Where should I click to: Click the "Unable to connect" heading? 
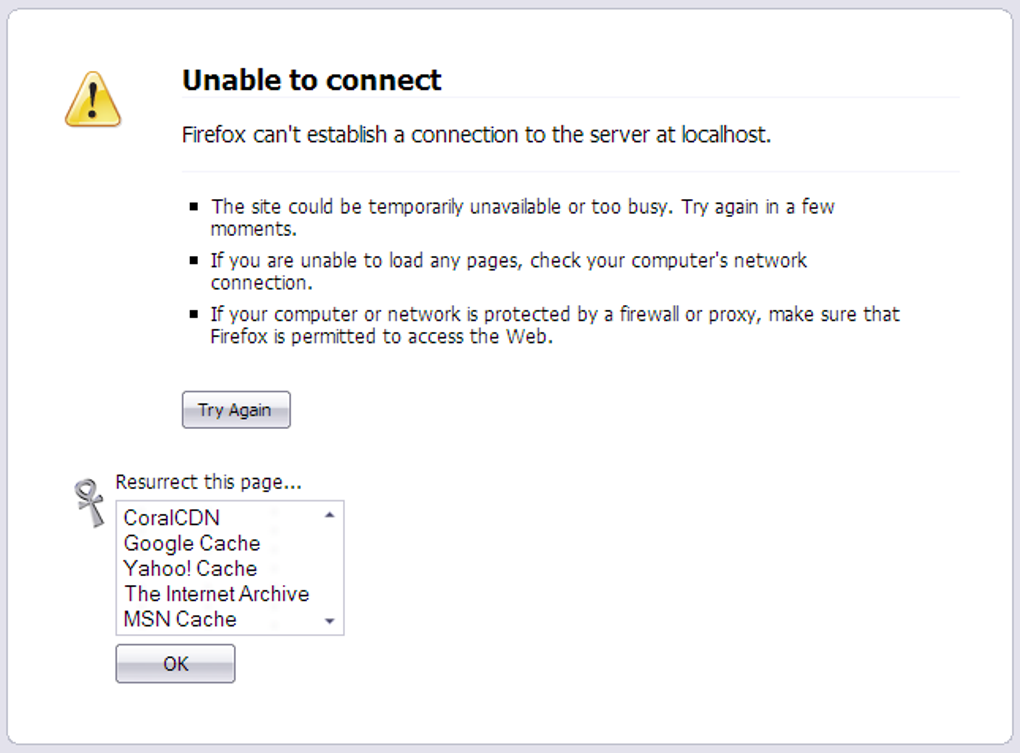[x=312, y=80]
